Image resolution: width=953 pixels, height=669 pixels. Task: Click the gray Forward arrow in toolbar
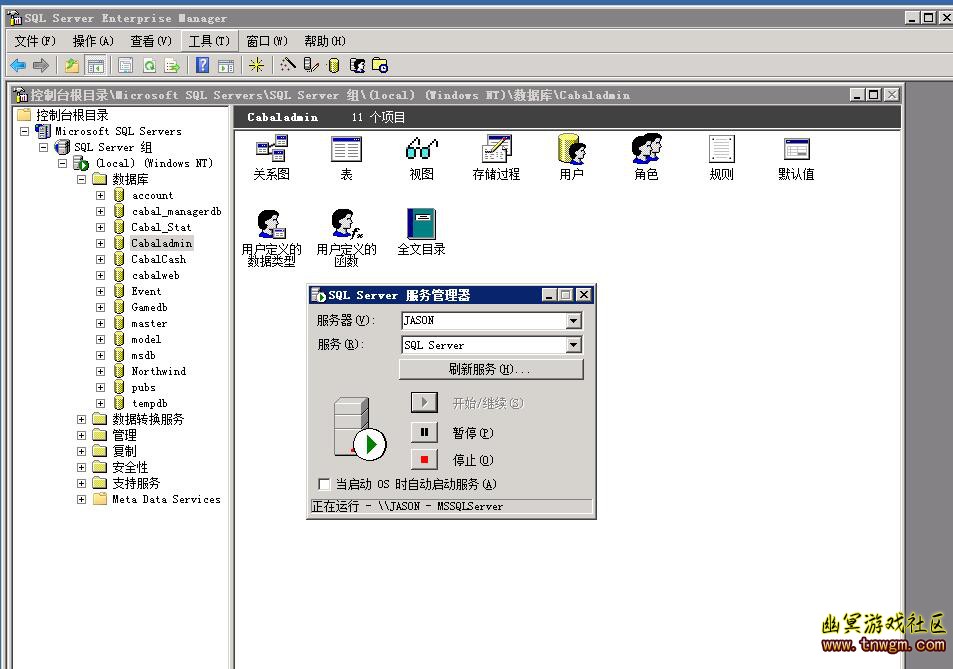coord(41,65)
